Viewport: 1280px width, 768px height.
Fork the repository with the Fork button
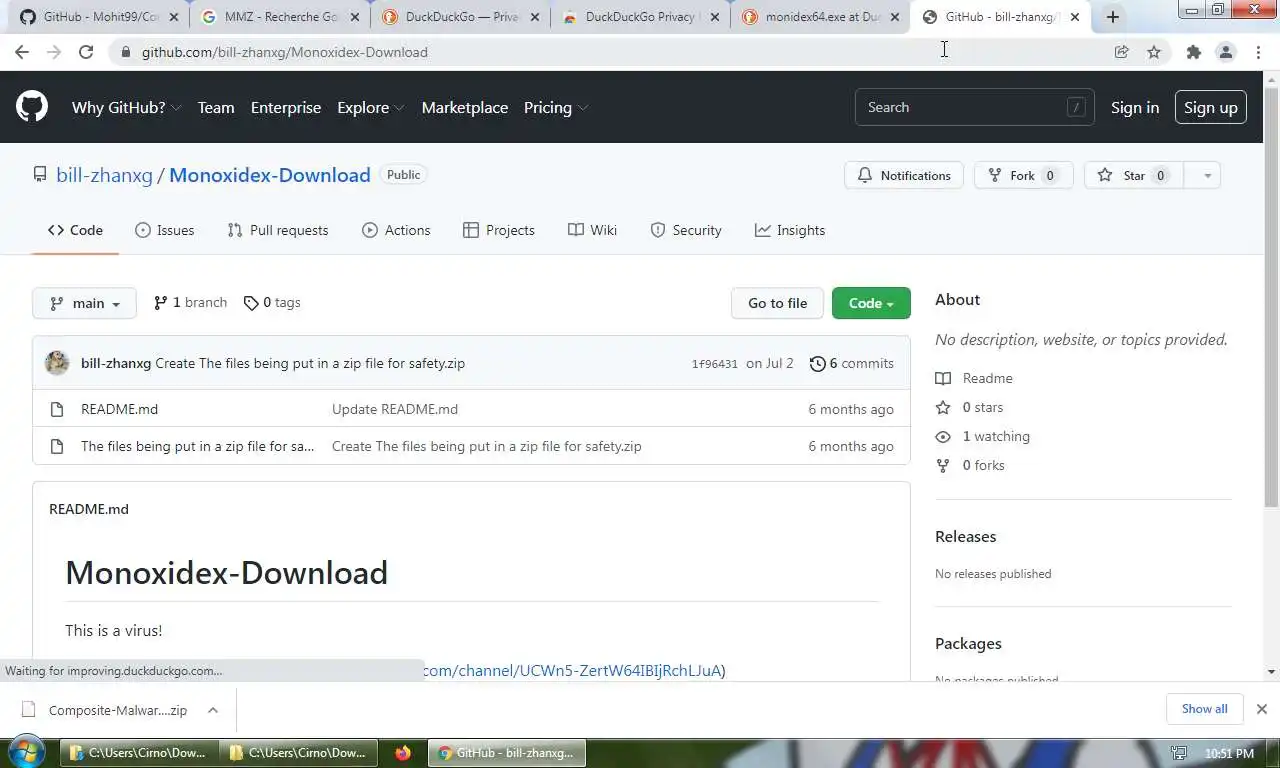coord(1023,175)
